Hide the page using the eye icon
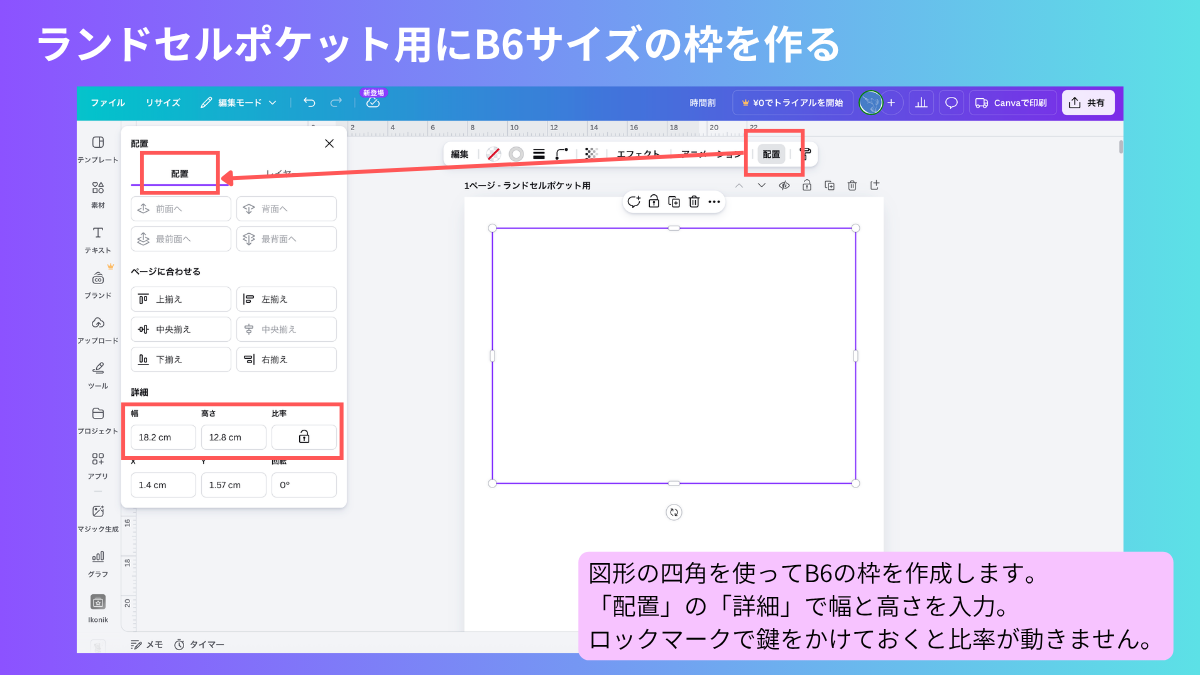The height and width of the screenshot is (675, 1200). click(785, 185)
